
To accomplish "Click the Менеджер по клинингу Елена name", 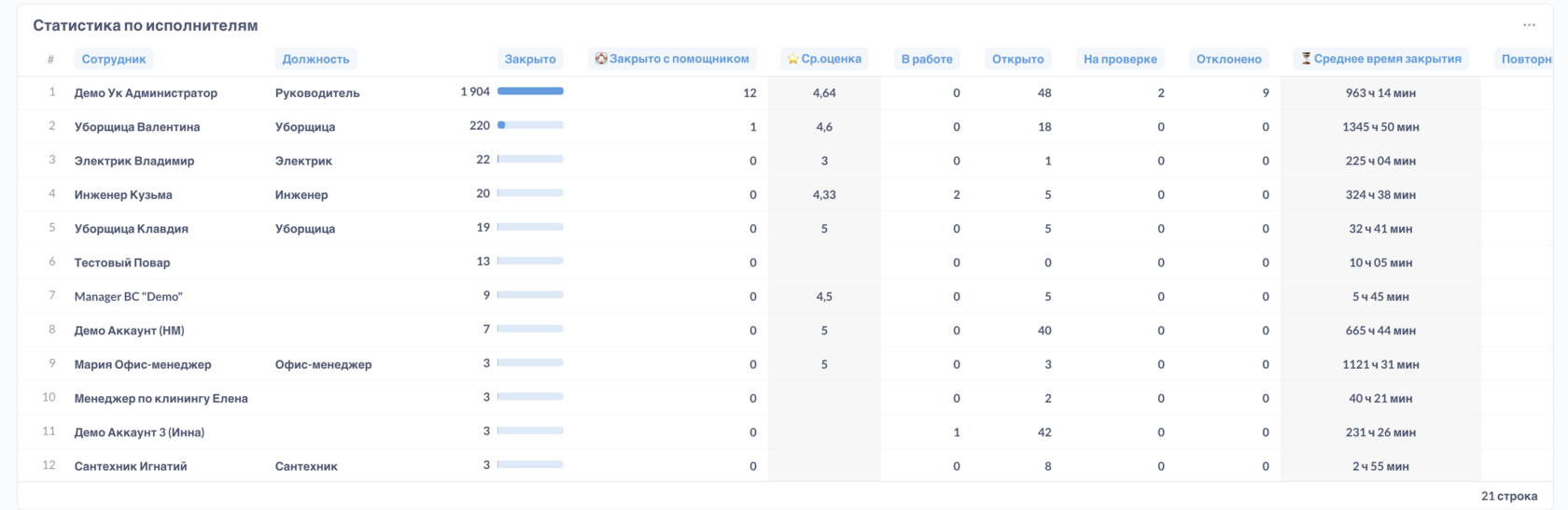I will tap(161, 398).
